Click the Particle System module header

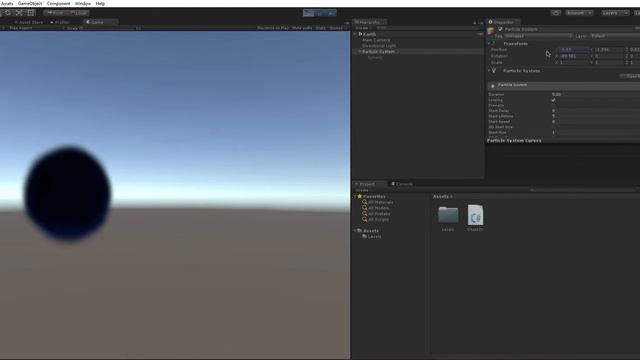pyautogui.click(x=564, y=85)
